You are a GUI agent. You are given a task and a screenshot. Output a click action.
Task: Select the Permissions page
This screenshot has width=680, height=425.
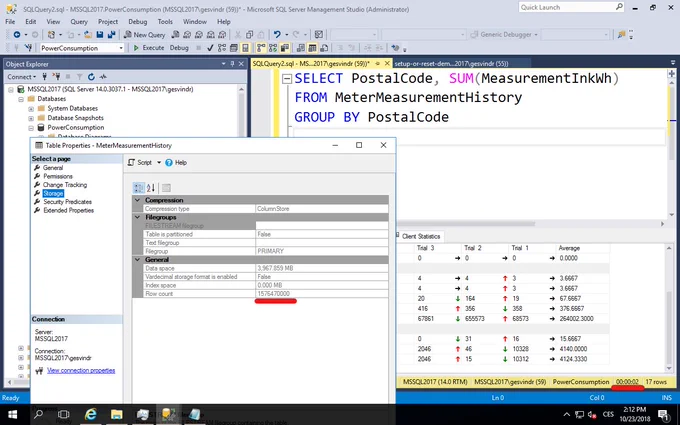(58, 176)
